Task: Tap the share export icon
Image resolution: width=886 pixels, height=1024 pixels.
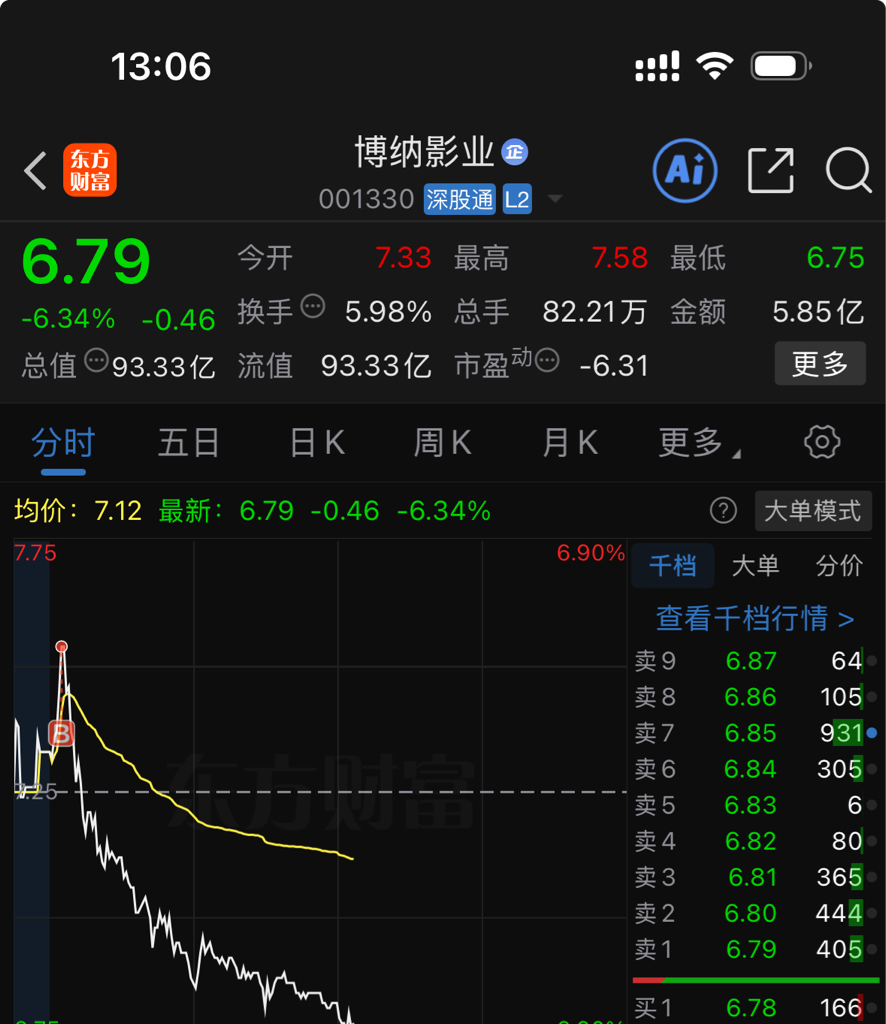Action: (x=771, y=170)
